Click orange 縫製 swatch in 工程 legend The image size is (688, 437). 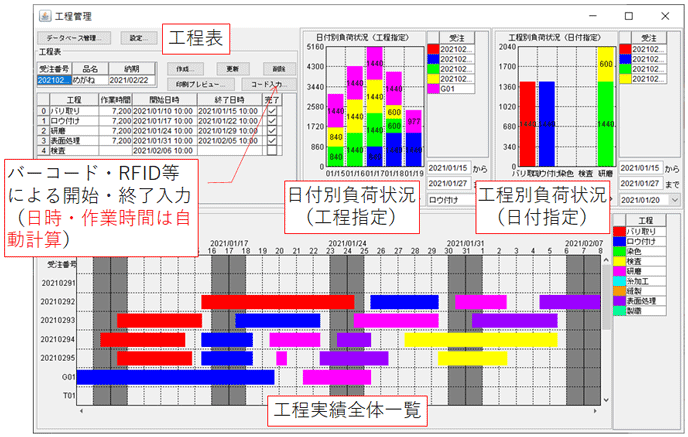tap(619, 291)
